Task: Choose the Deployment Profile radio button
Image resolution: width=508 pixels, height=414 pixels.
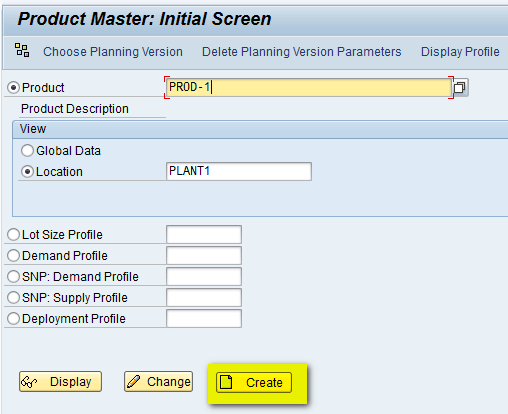Action: [x=13, y=319]
